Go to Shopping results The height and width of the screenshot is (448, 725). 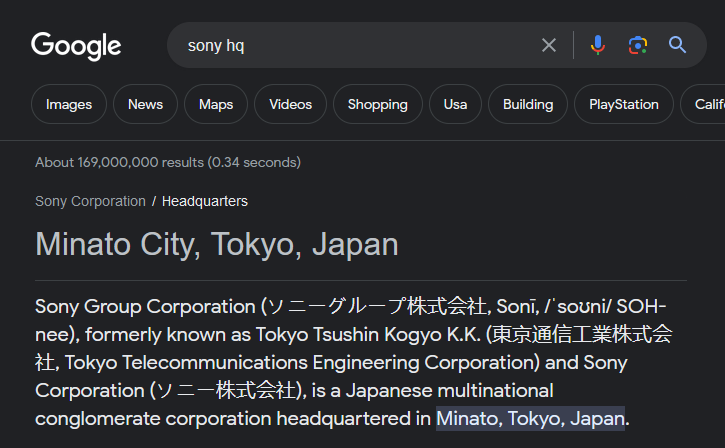pos(377,104)
